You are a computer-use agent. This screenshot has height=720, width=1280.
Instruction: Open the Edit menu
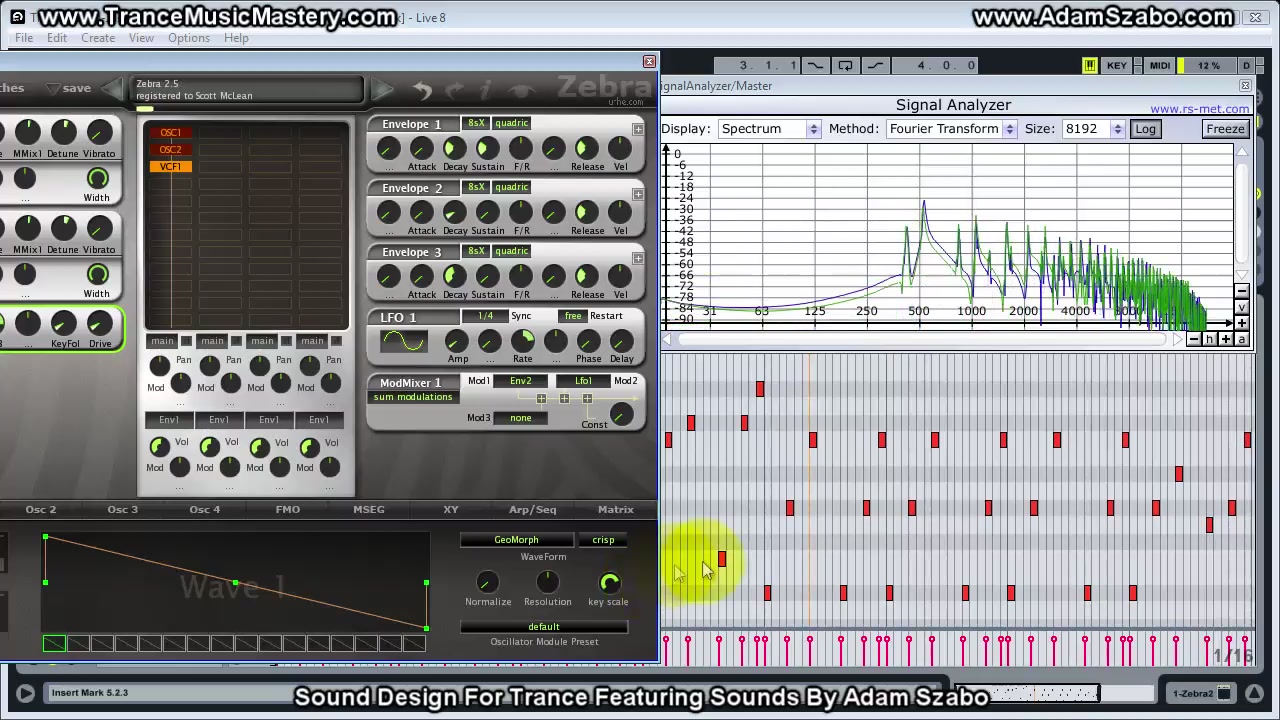coord(57,38)
